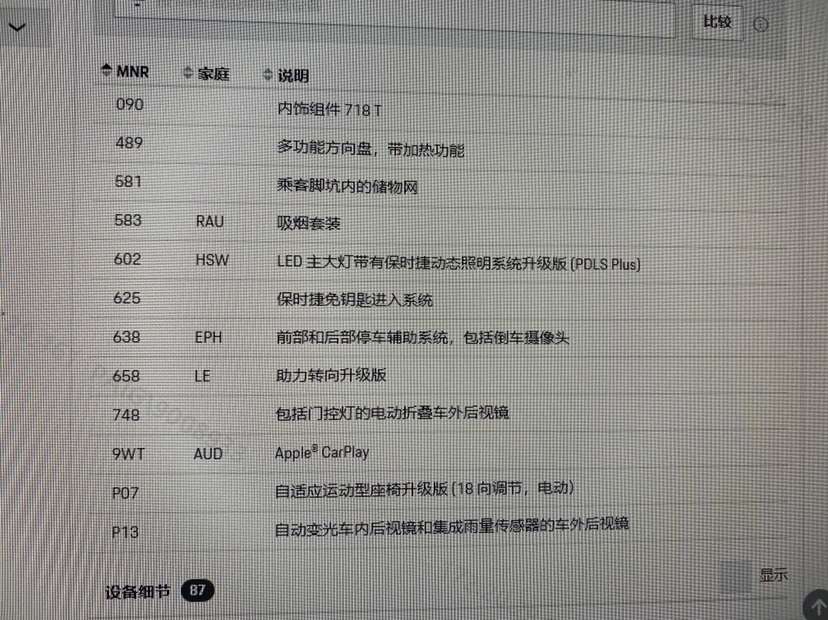Select 吸烟套装 description
Image resolution: width=828 pixels, height=620 pixels.
(x=308, y=223)
